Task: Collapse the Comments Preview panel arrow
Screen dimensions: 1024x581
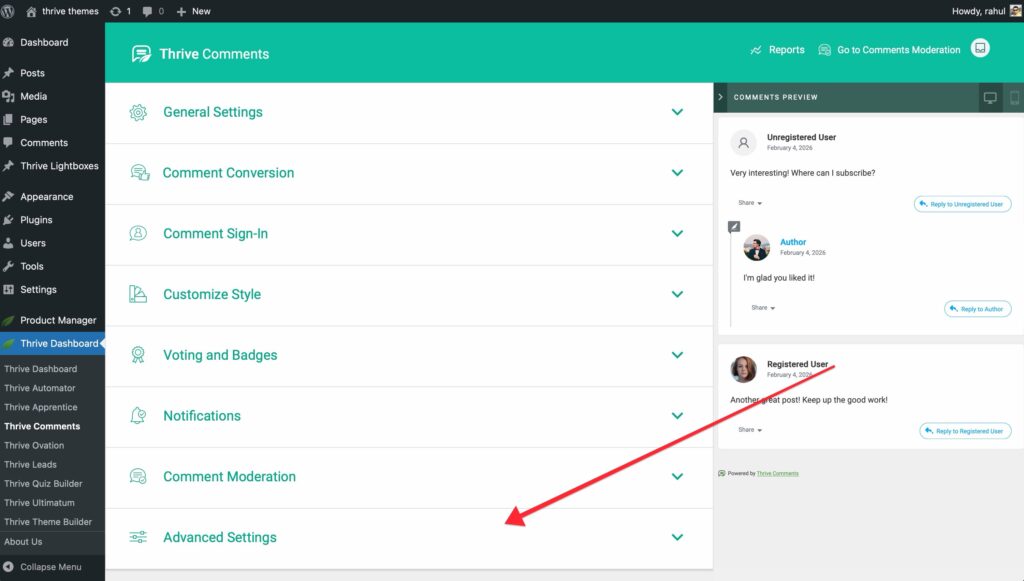Action: pyautogui.click(x=720, y=97)
